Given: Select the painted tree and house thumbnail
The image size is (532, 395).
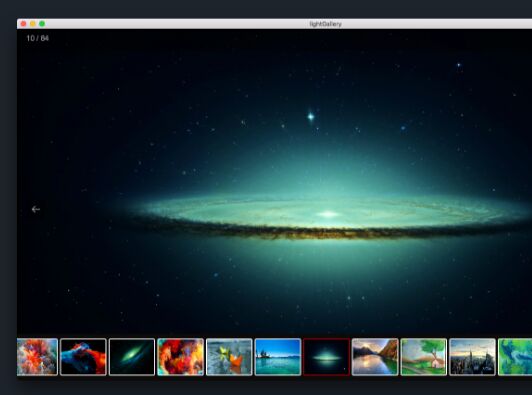Looking at the screenshot, I should coord(423,357).
